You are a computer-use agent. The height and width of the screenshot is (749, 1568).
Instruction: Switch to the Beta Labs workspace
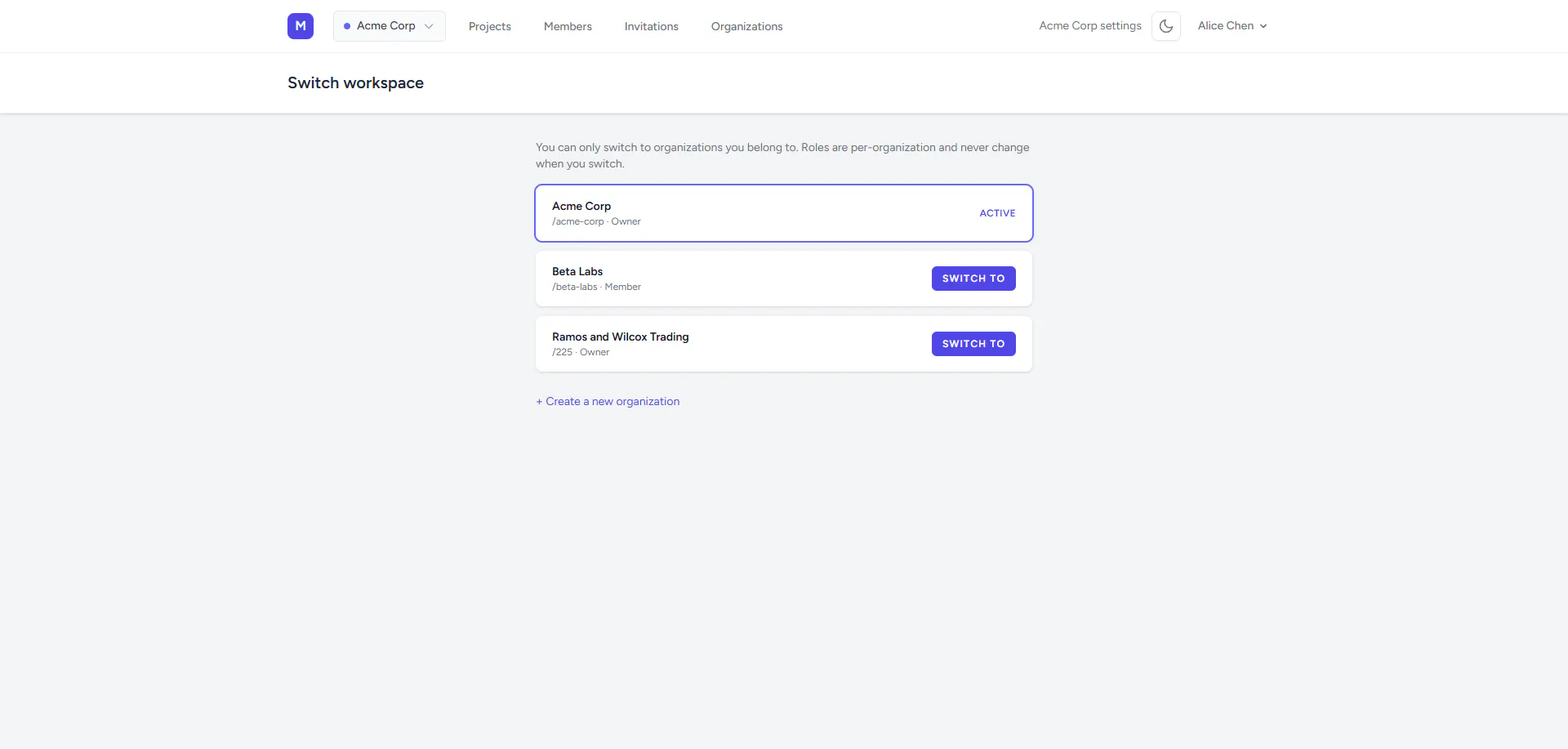pyautogui.click(x=973, y=279)
